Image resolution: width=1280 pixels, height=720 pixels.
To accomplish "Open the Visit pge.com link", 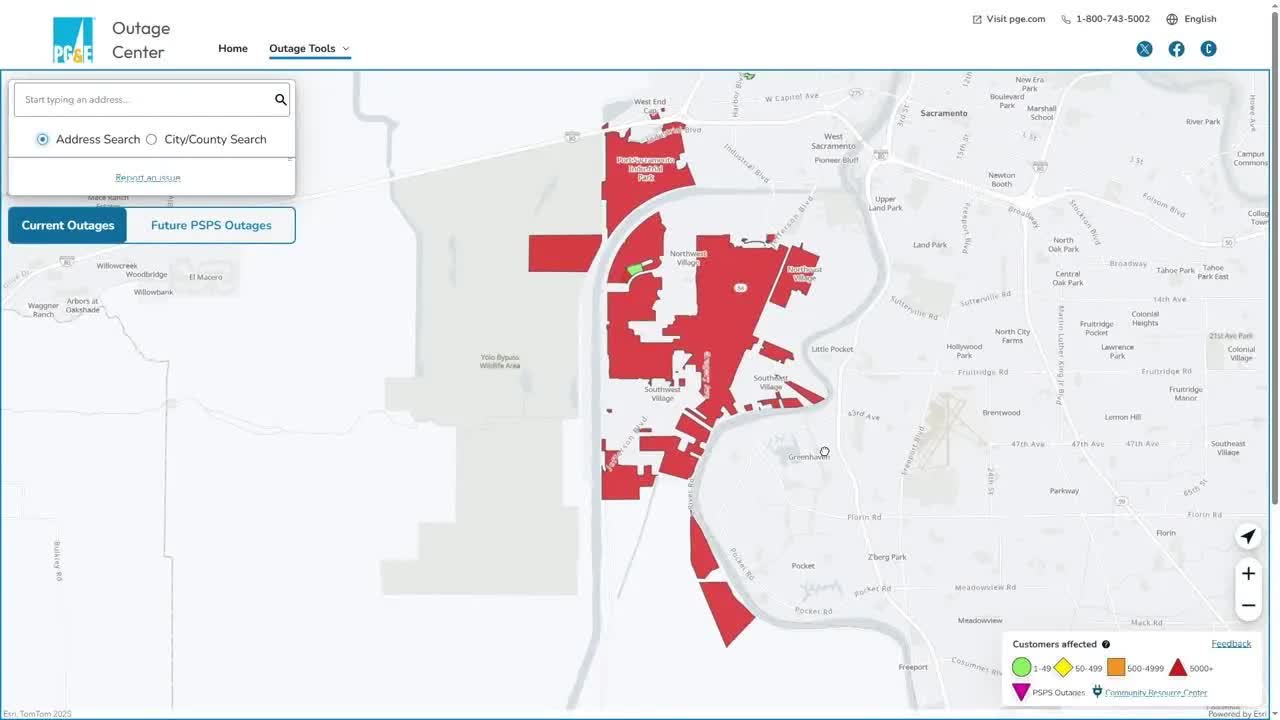I will (x=1015, y=19).
